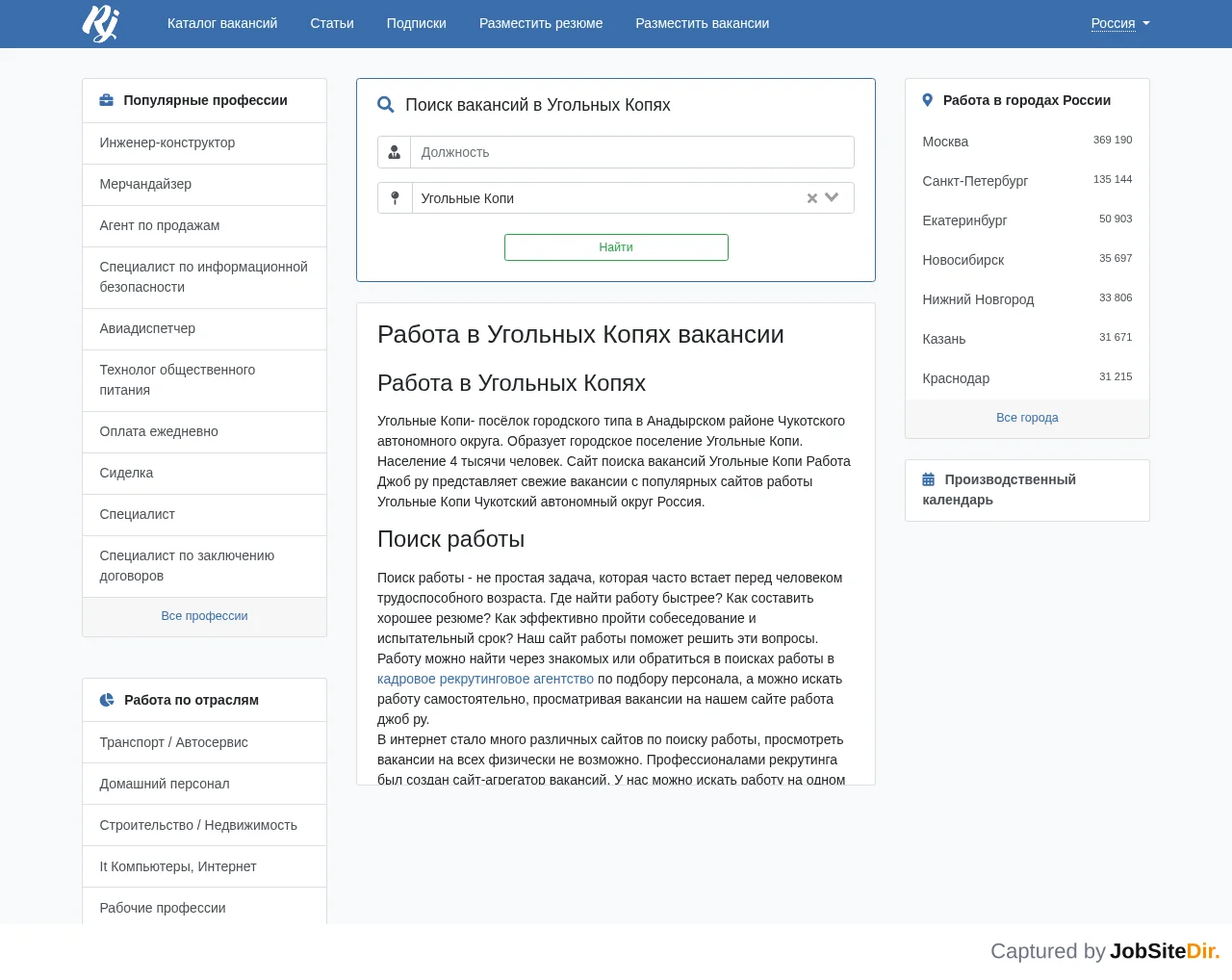Screen dimensions: 1232x980
Task: Open Разместить резюме page
Action: coord(541,23)
